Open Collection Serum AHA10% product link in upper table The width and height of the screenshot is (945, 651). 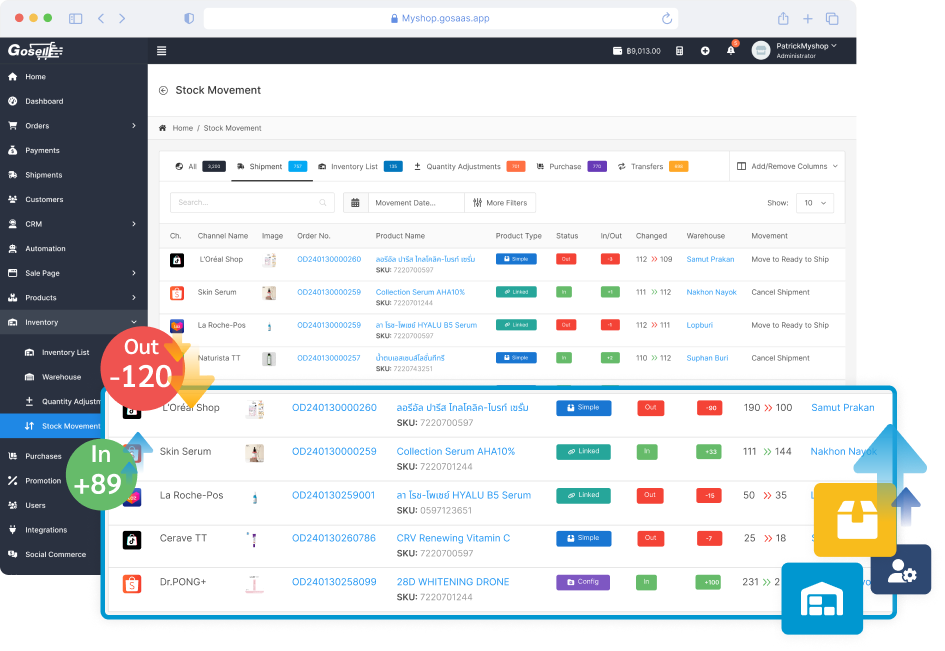coord(420,292)
